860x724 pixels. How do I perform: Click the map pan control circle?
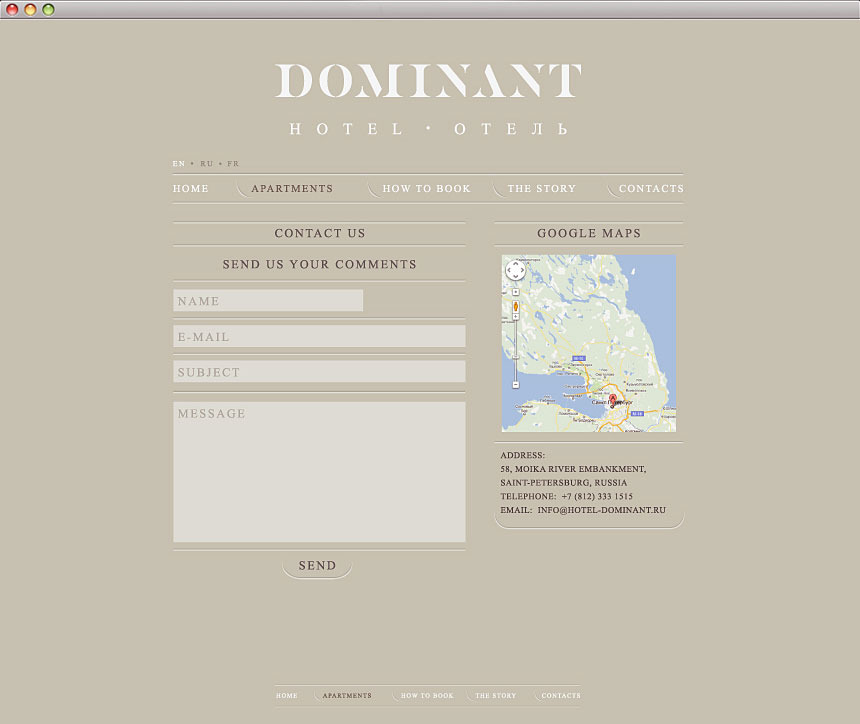pos(515,271)
